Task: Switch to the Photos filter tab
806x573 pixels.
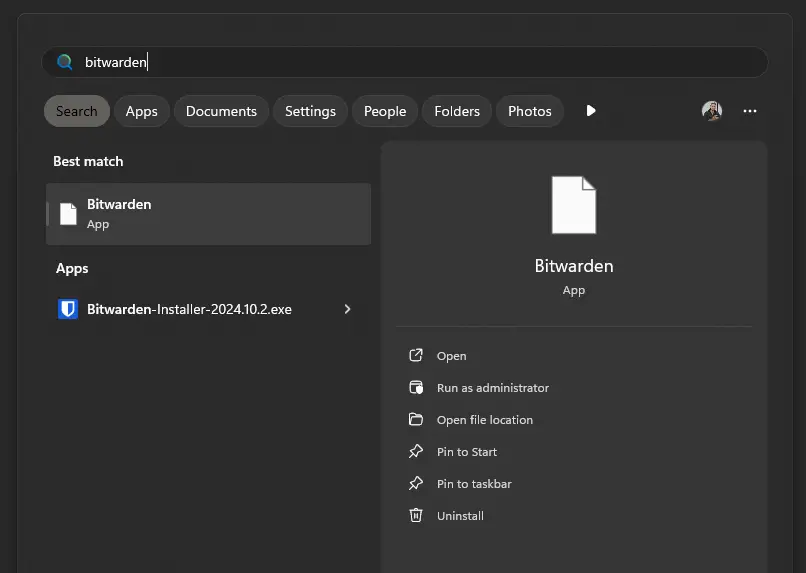Action: pyautogui.click(x=529, y=111)
